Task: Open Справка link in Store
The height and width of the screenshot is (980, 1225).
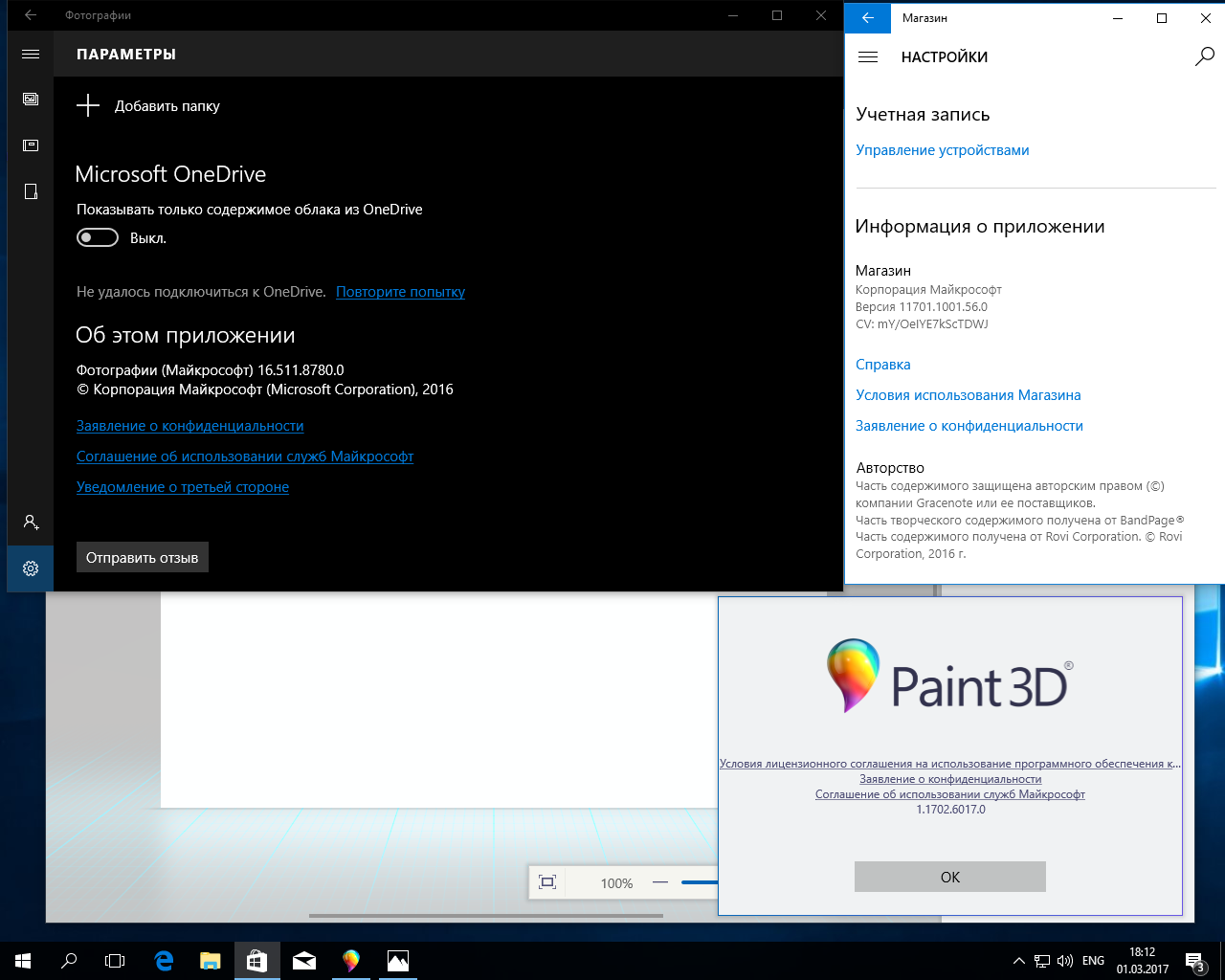Action: click(x=883, y=365)
